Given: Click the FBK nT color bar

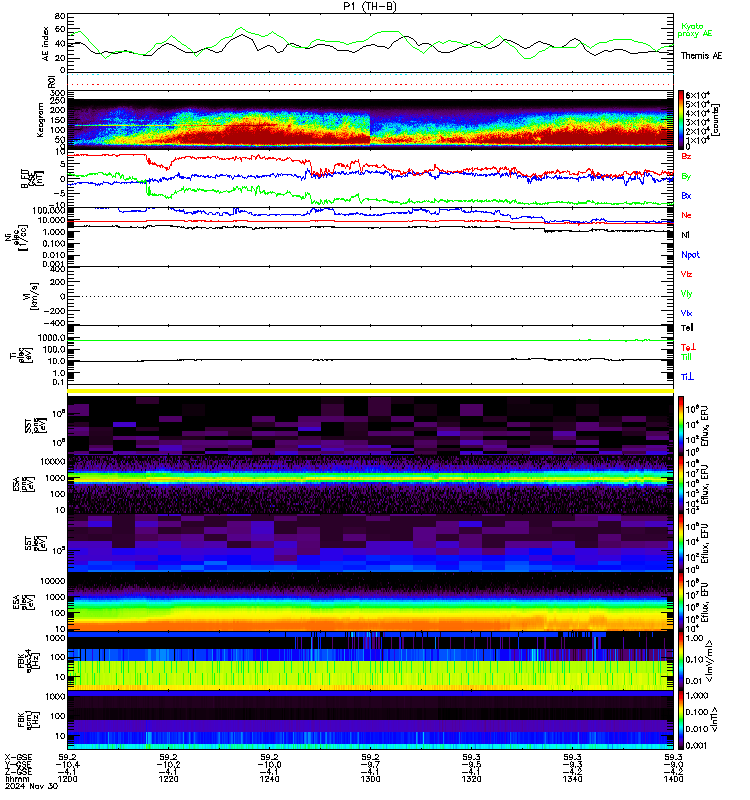Looking at the screenshot, I should 681,720.
